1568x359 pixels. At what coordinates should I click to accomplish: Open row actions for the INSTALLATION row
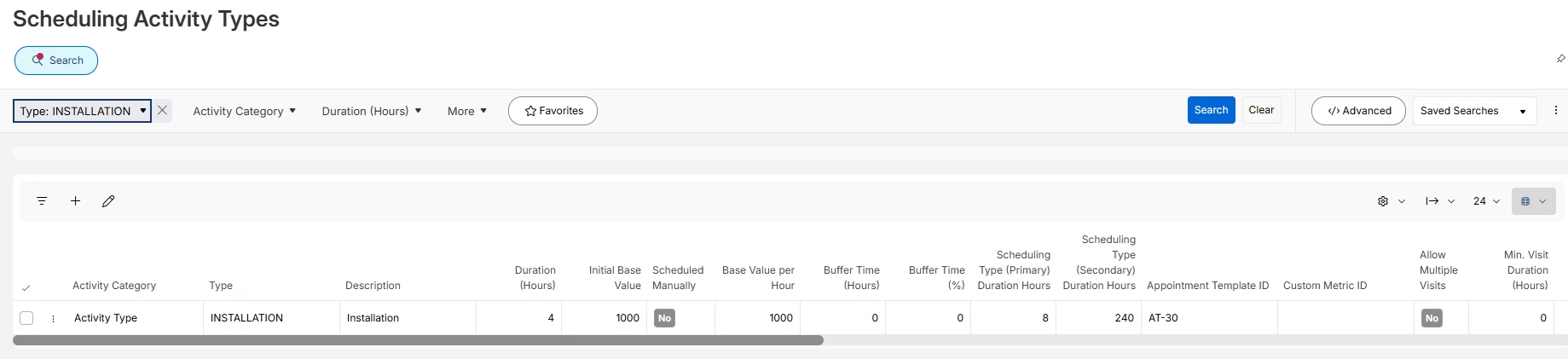point(53,318)
